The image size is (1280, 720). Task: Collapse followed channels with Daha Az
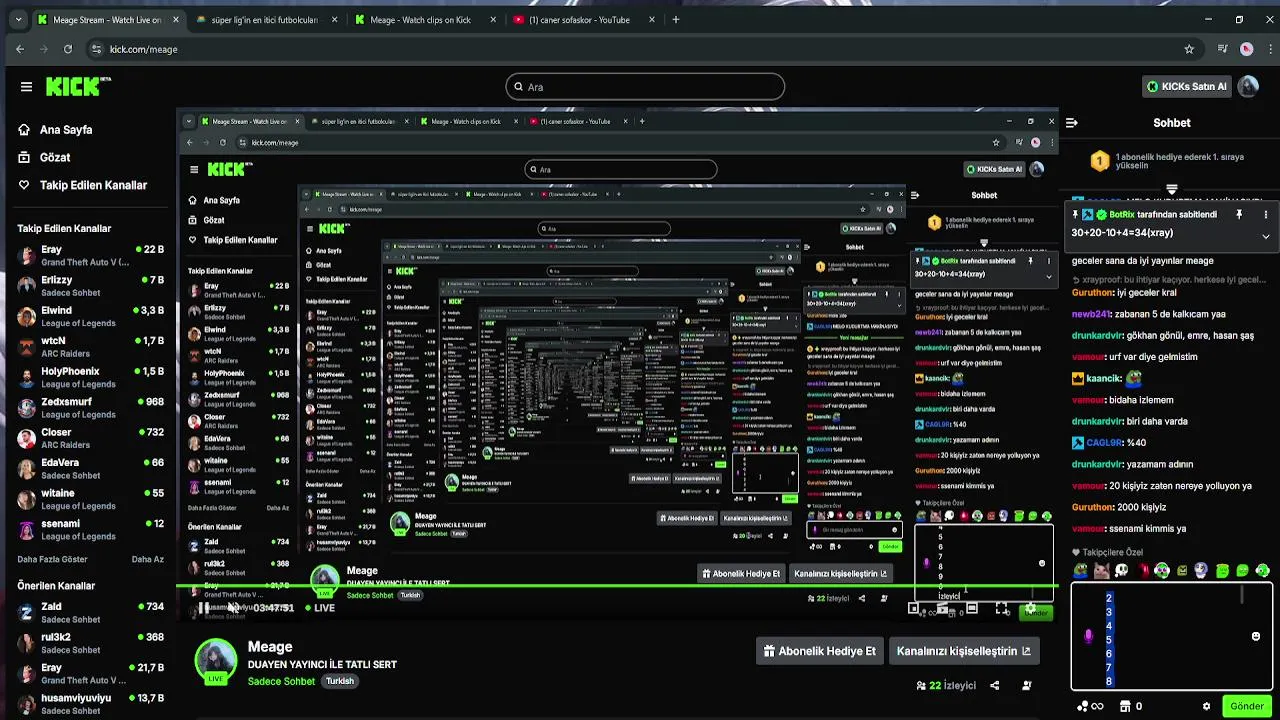[147, 559]
